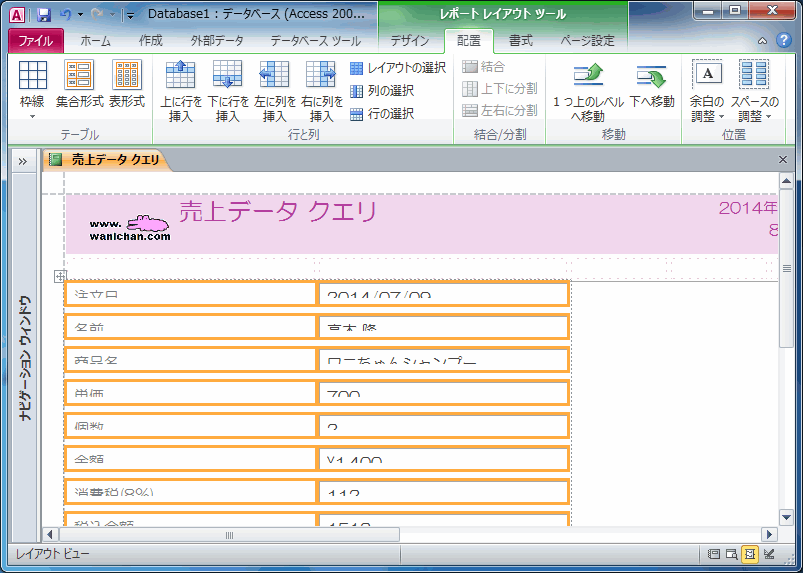The height and width of the screenshot is (573, 803).
Task: Click the Save icon in quick access toolbar
Action: 44,14
